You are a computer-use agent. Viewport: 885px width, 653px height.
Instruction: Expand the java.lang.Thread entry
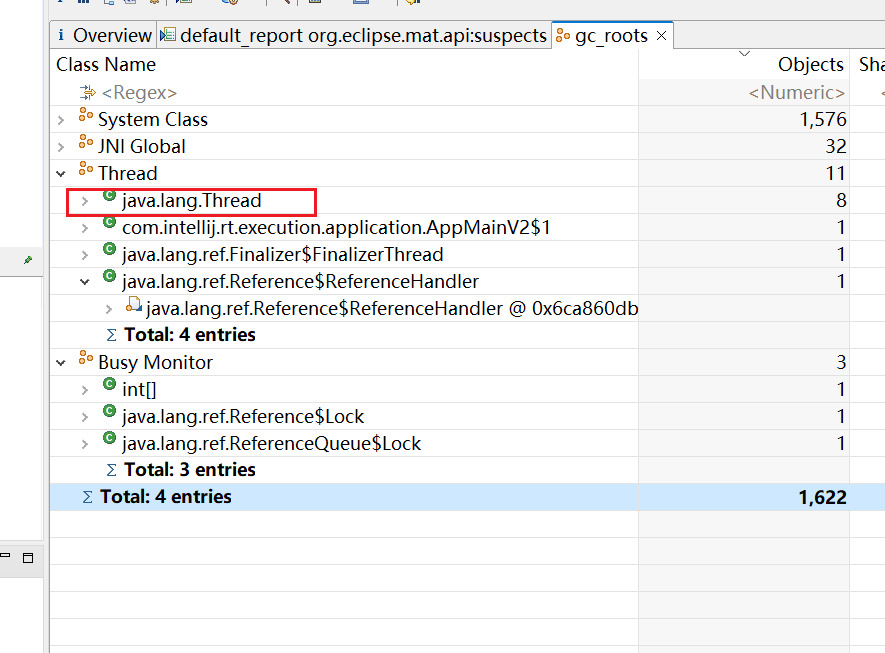pos(85,201)
